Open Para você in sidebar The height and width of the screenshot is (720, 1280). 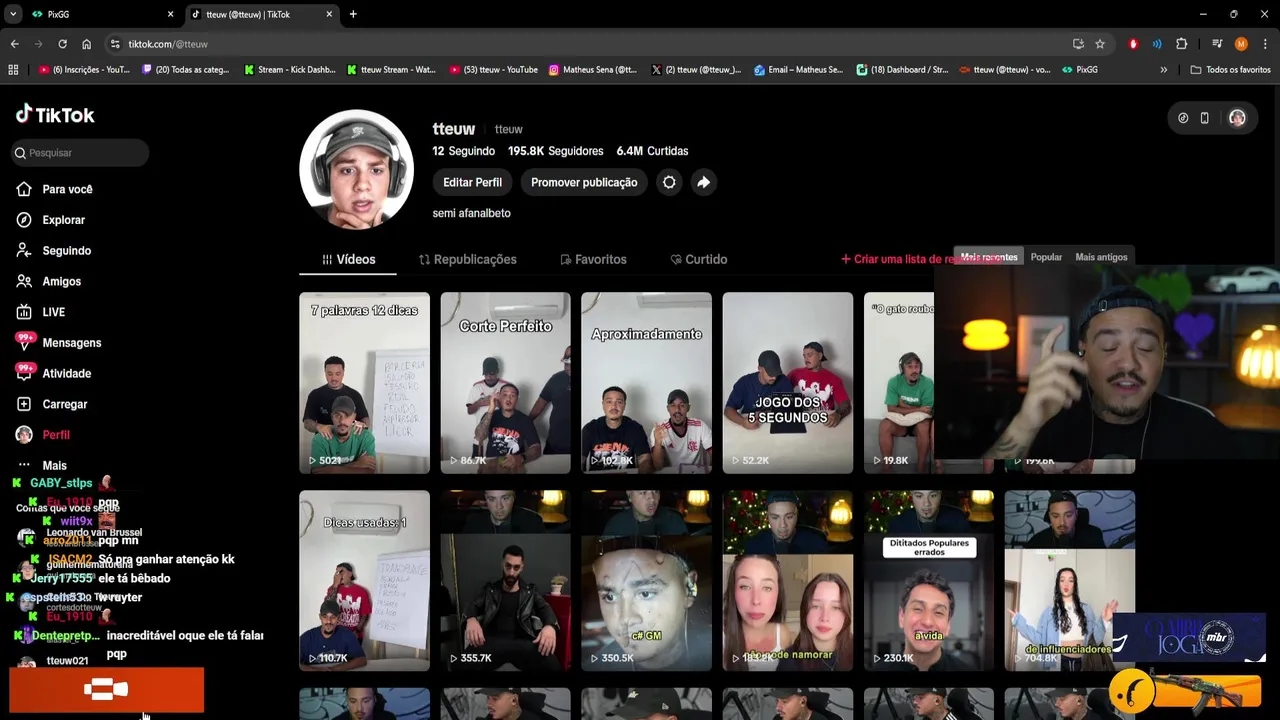(x=55, y=189)
